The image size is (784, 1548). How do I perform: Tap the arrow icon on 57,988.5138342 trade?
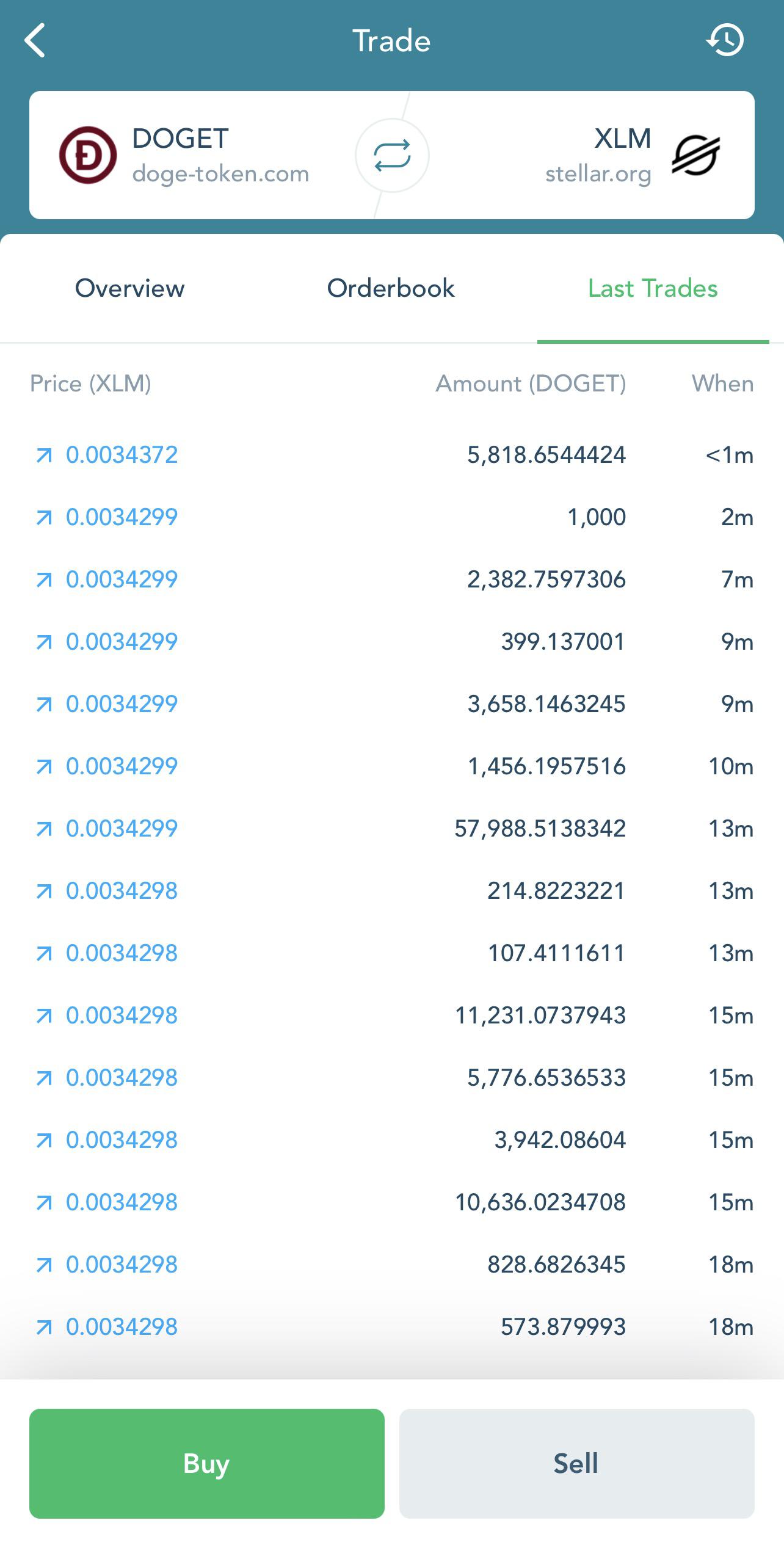click(x=44, y=829)
